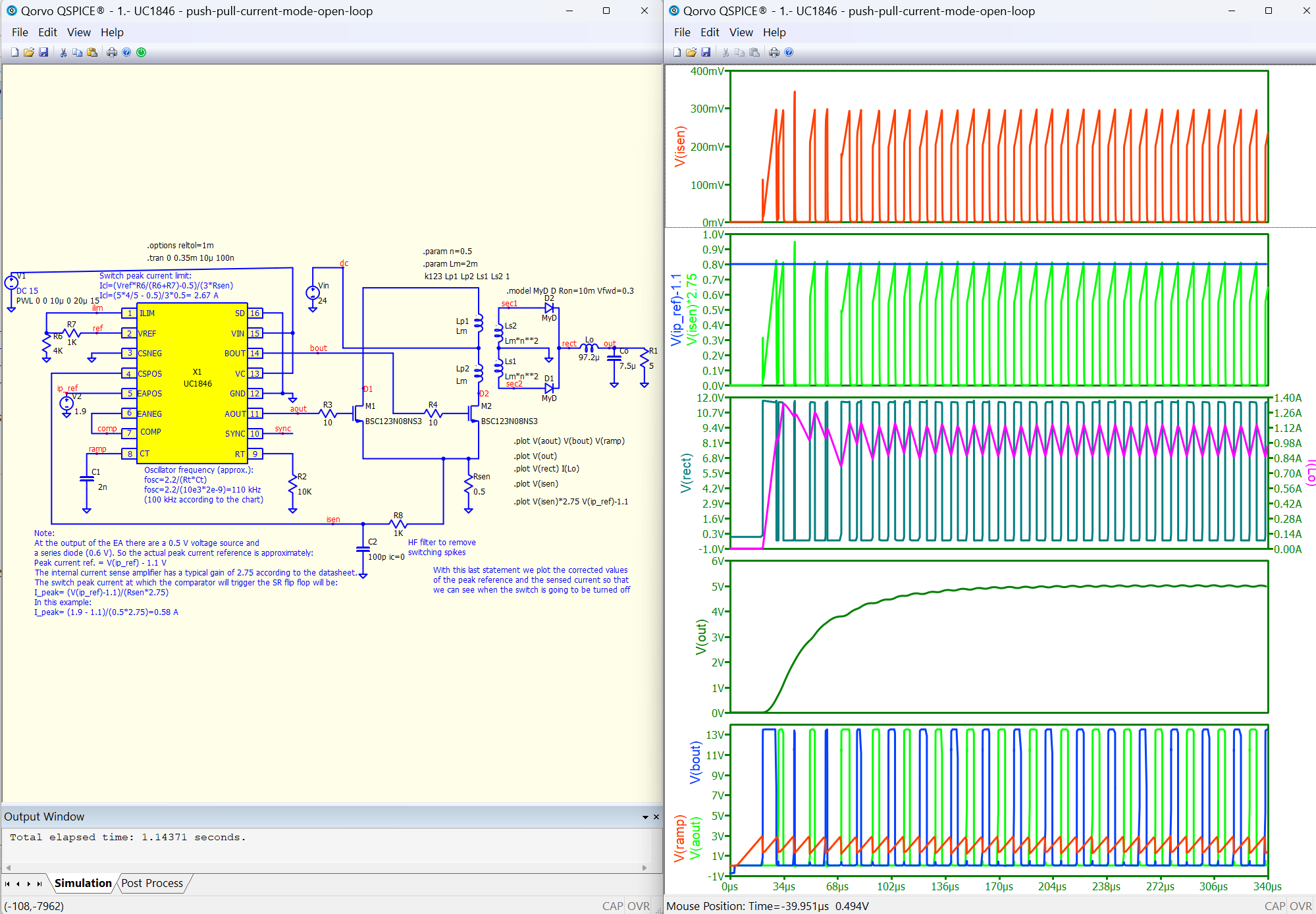1316x914 pixels.
Task: Click the Output Window horizontal scrollbar
Action: [x=327, y=868]
